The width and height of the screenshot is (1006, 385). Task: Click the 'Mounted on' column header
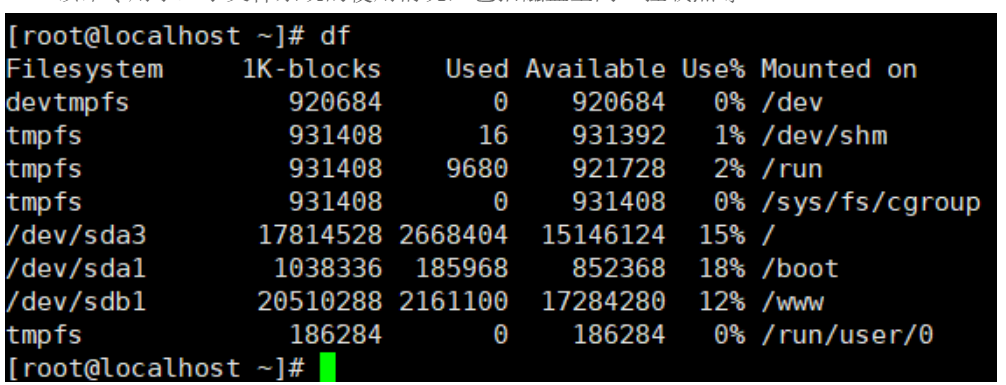point(839,69)
